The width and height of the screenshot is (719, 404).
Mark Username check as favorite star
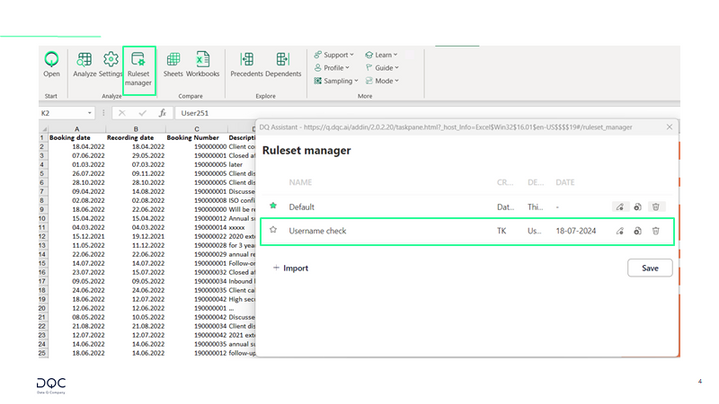[273, 230]
